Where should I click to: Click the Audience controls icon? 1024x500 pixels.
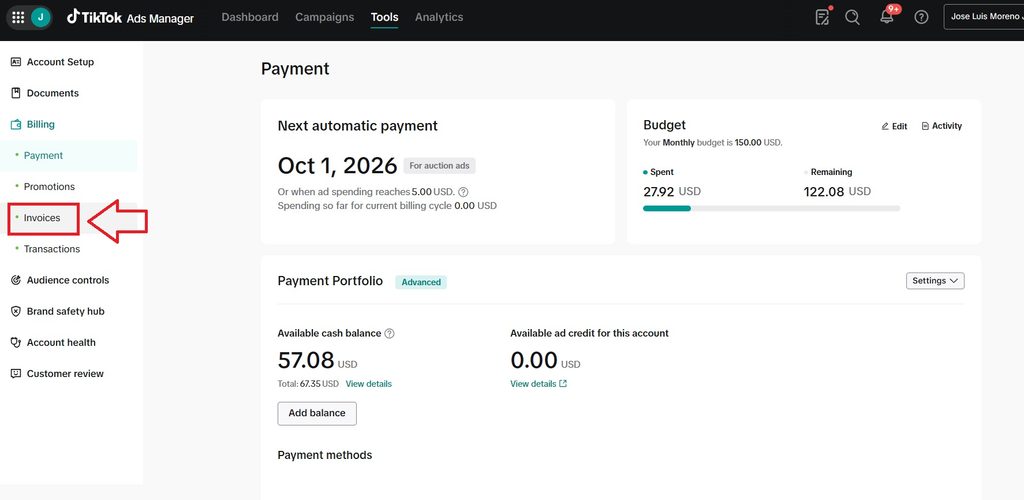pyautogui.click(x=16, y=280)
